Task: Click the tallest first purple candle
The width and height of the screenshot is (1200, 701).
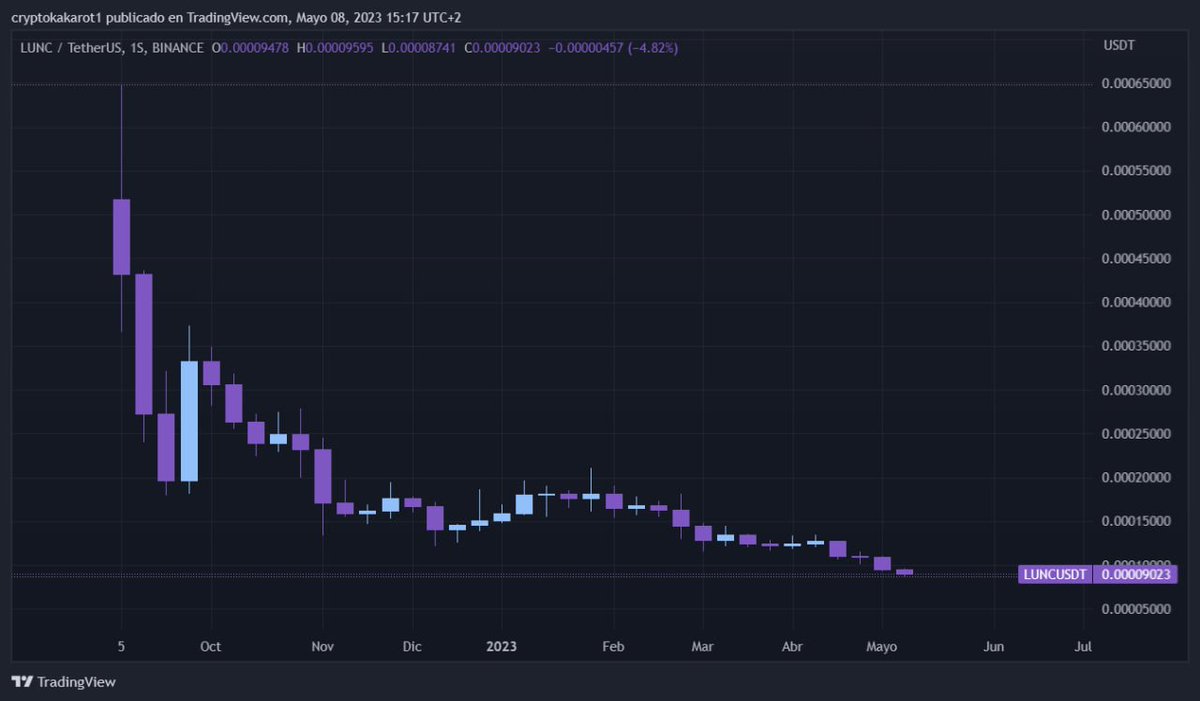Action: (121, 237)
